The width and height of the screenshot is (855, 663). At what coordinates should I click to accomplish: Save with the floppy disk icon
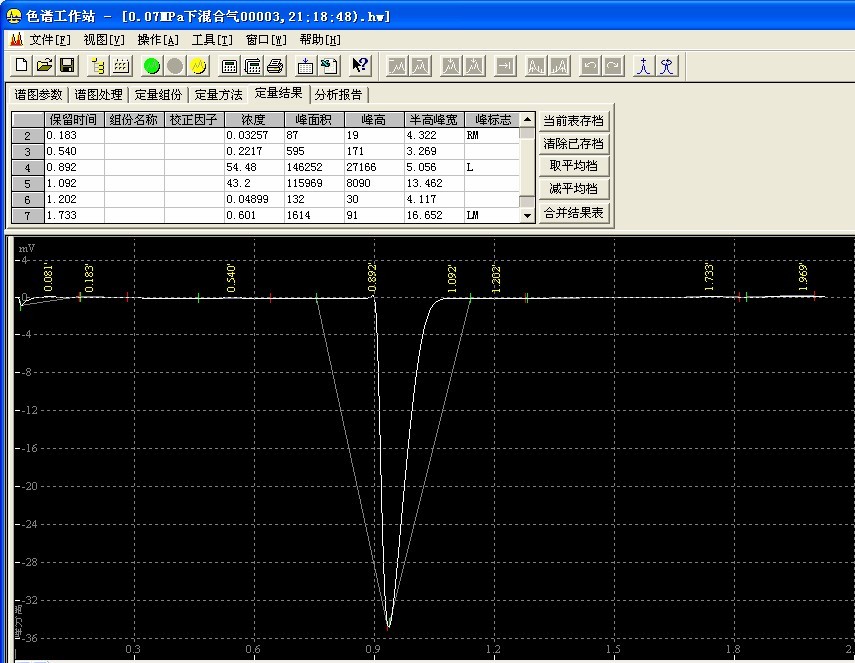[x=67, y=66]
